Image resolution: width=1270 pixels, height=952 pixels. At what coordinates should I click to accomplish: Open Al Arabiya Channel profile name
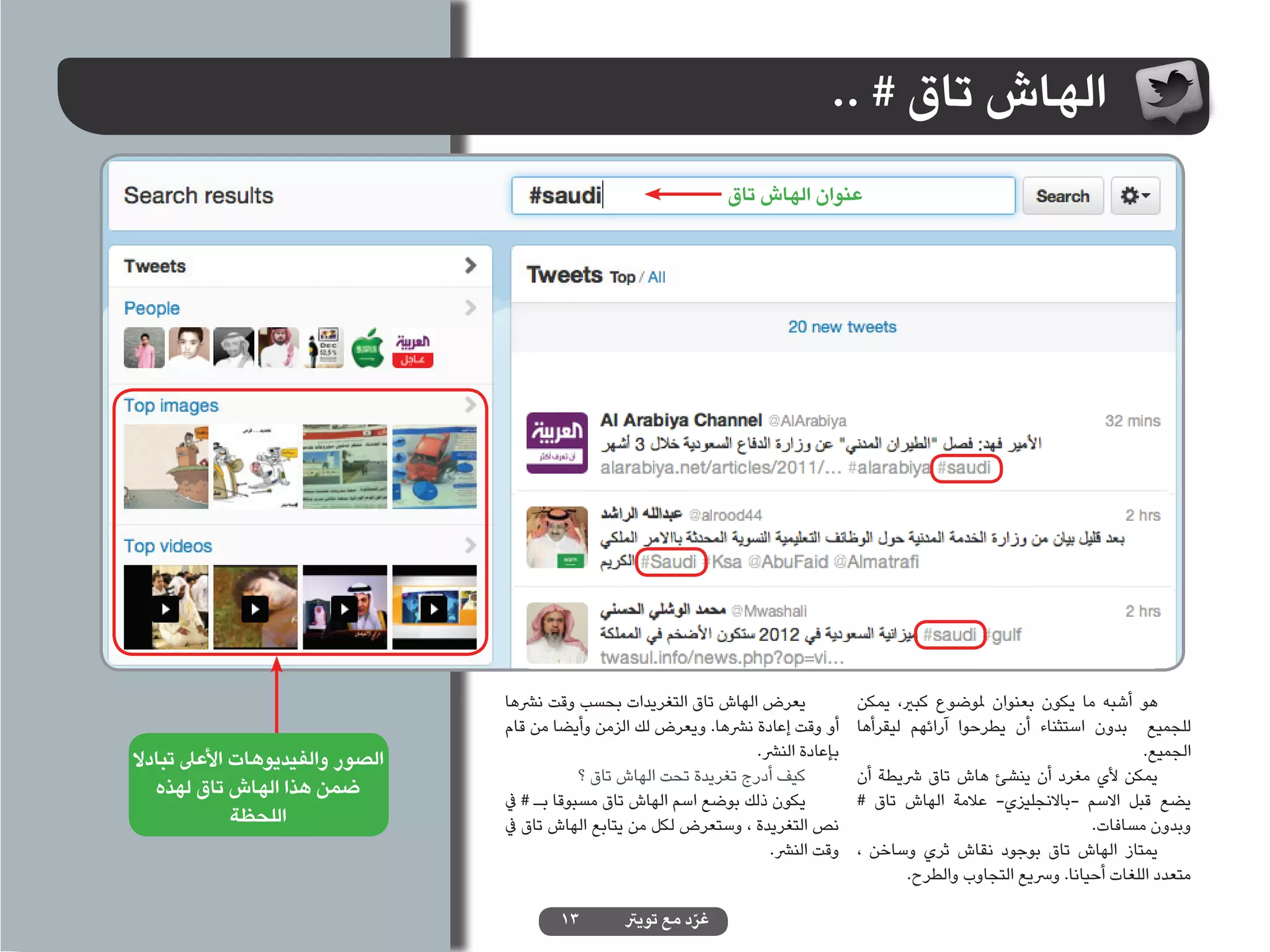(681, 420)
